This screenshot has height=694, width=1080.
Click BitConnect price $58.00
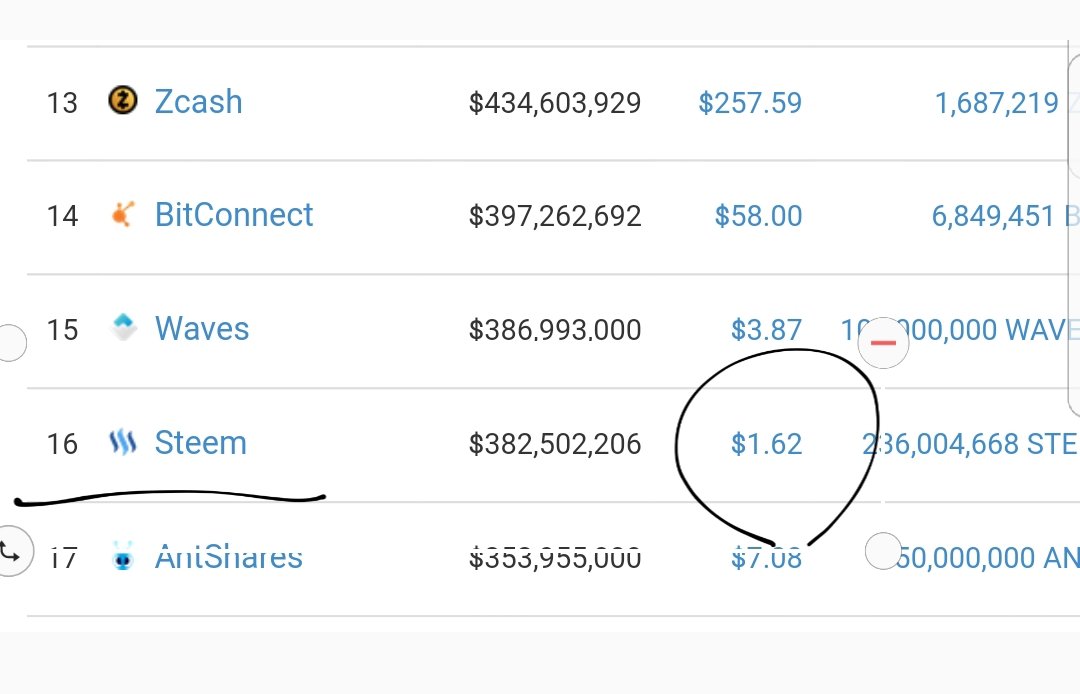pos(758,216)
